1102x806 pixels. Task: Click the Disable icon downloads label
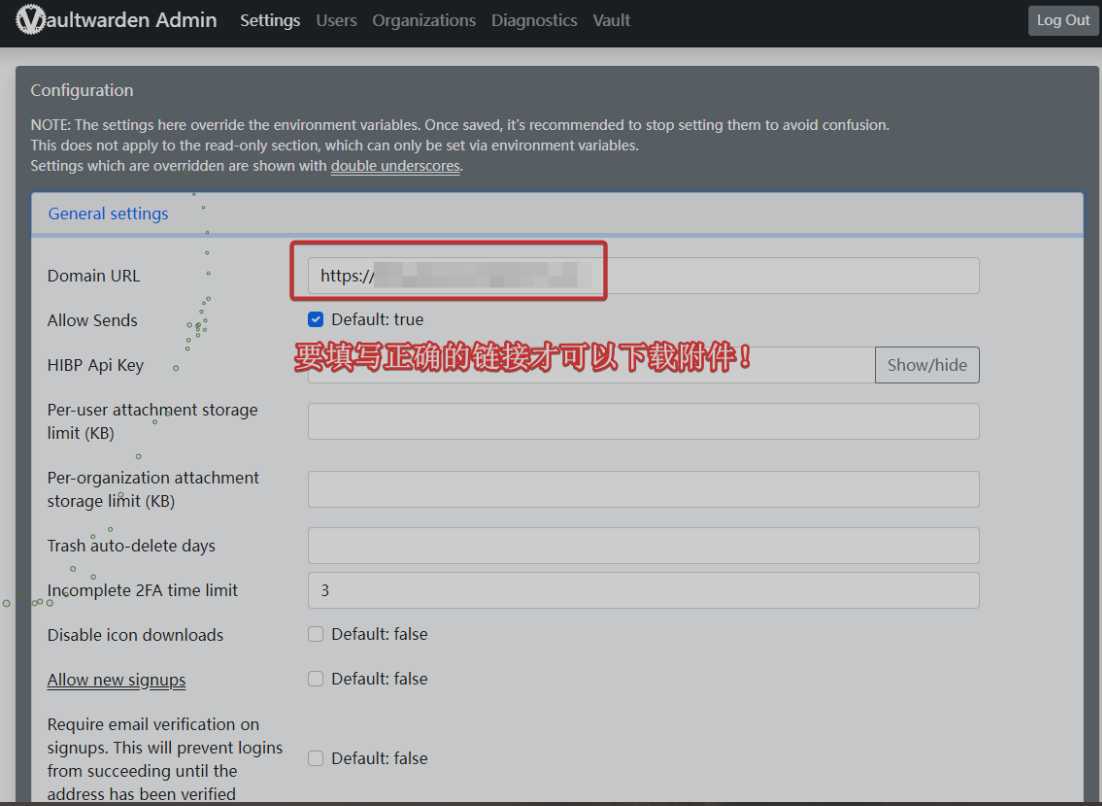coord(135,635)
